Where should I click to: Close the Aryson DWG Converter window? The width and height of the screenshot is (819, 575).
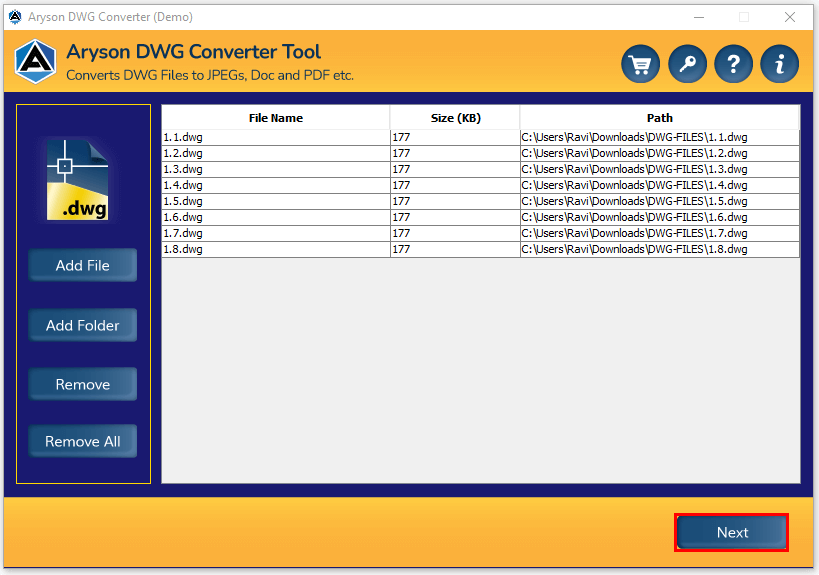click(790, 17)
